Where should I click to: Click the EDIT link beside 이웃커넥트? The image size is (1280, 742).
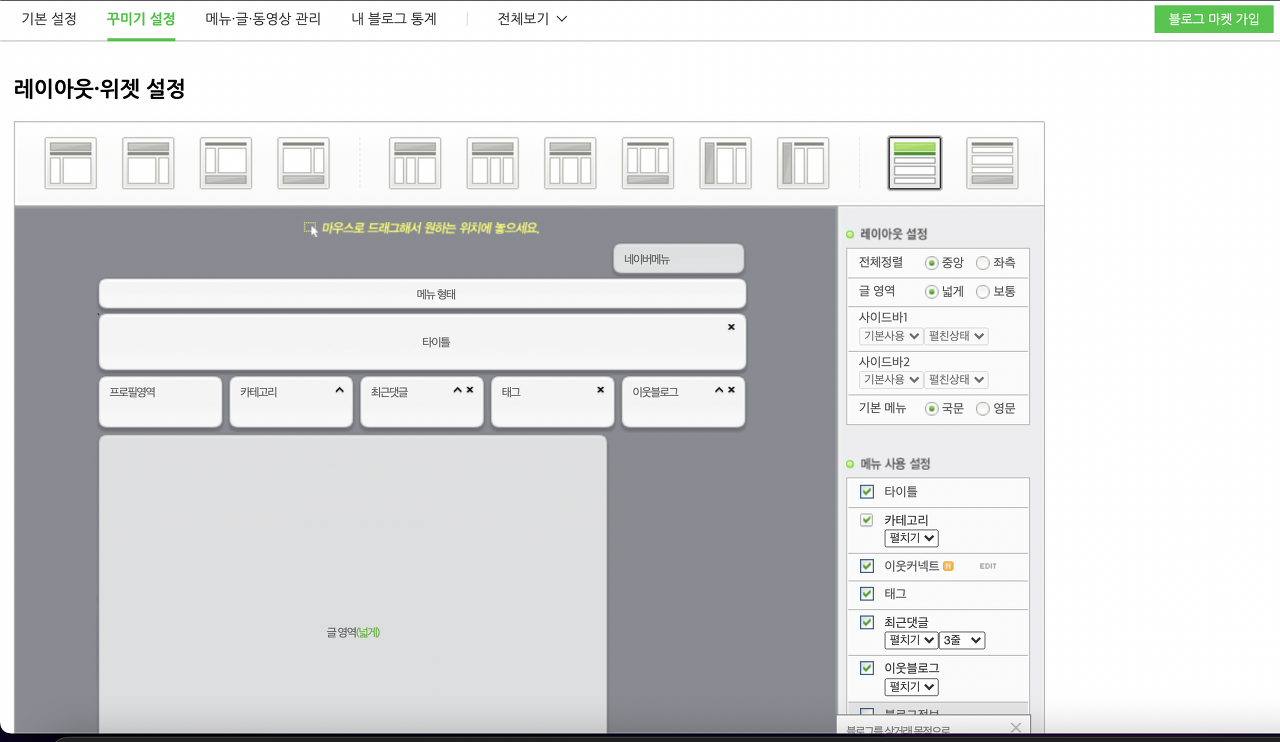988,566
